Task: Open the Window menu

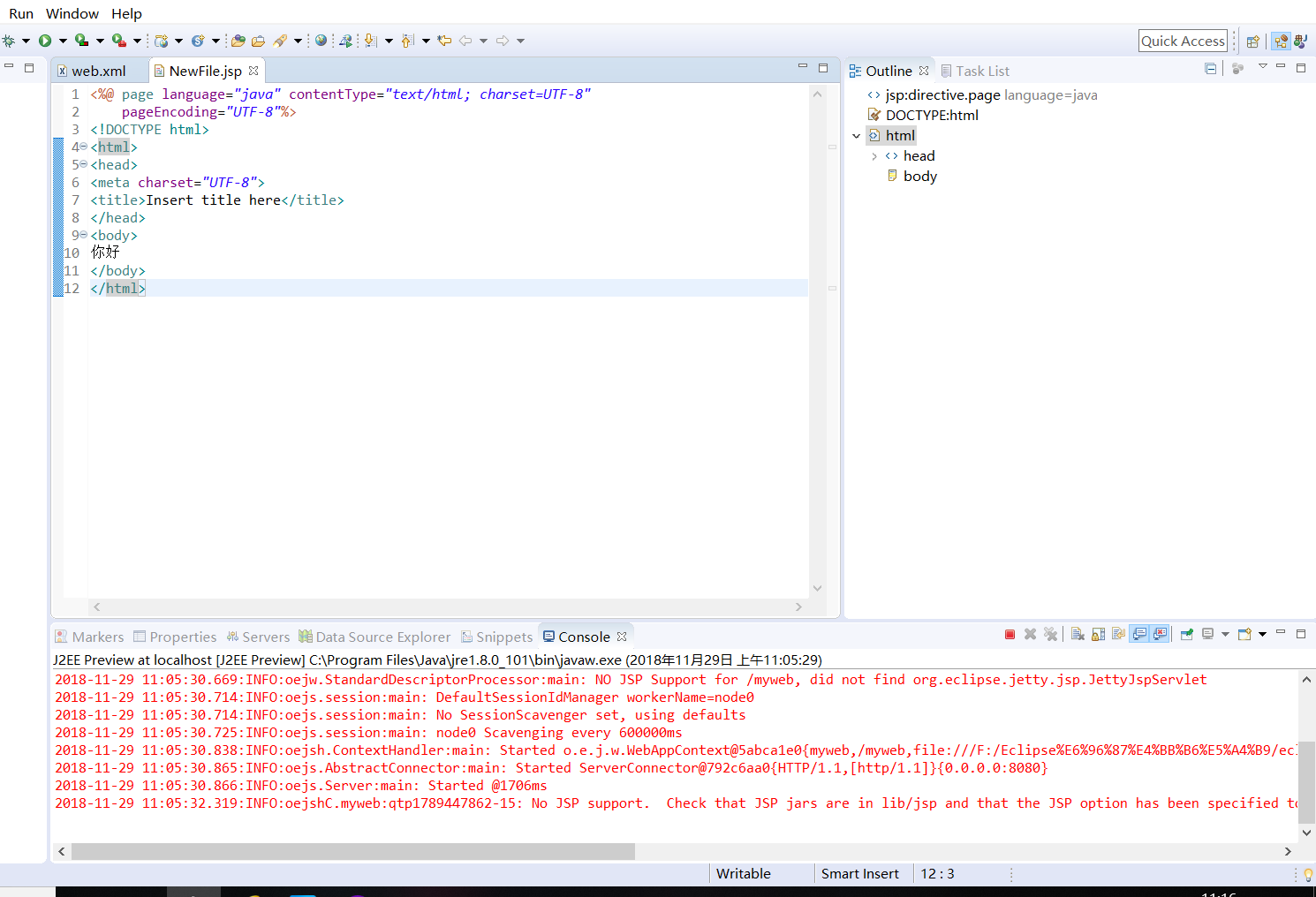Action: [x=72, y=13]
